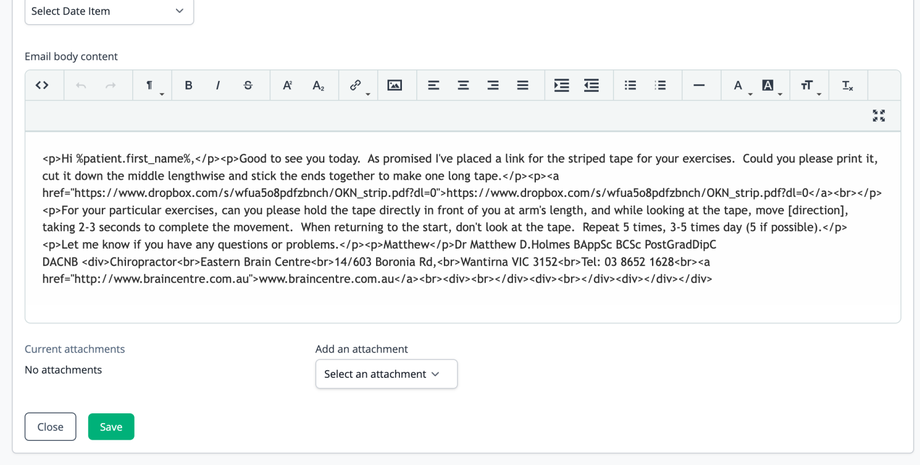Open the text color picker
This screenshot has width=920, height=465.
[x=740, y=86]
